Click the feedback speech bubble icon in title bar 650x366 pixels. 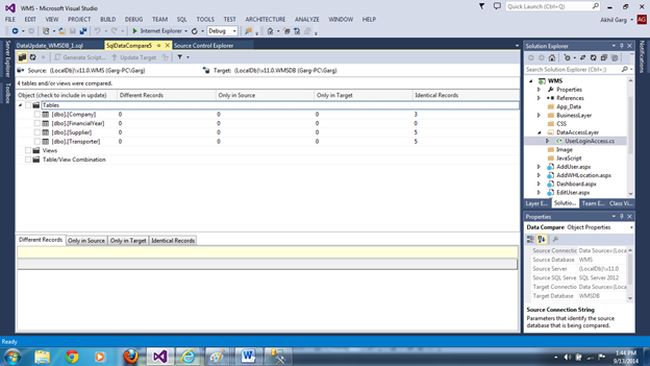coord(497,6)
